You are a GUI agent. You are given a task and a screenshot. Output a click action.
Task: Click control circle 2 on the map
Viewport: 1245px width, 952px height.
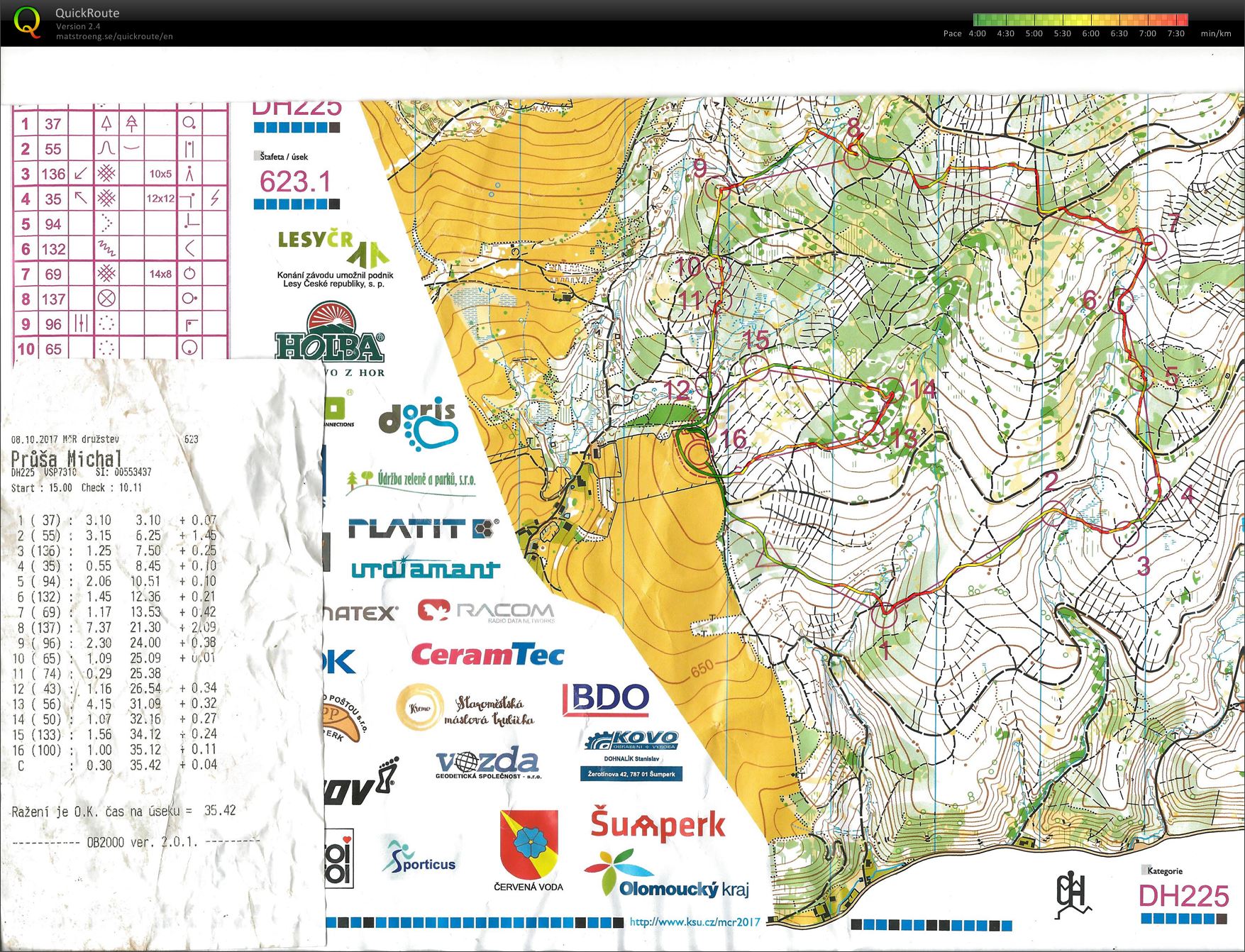pos(1054,514)
